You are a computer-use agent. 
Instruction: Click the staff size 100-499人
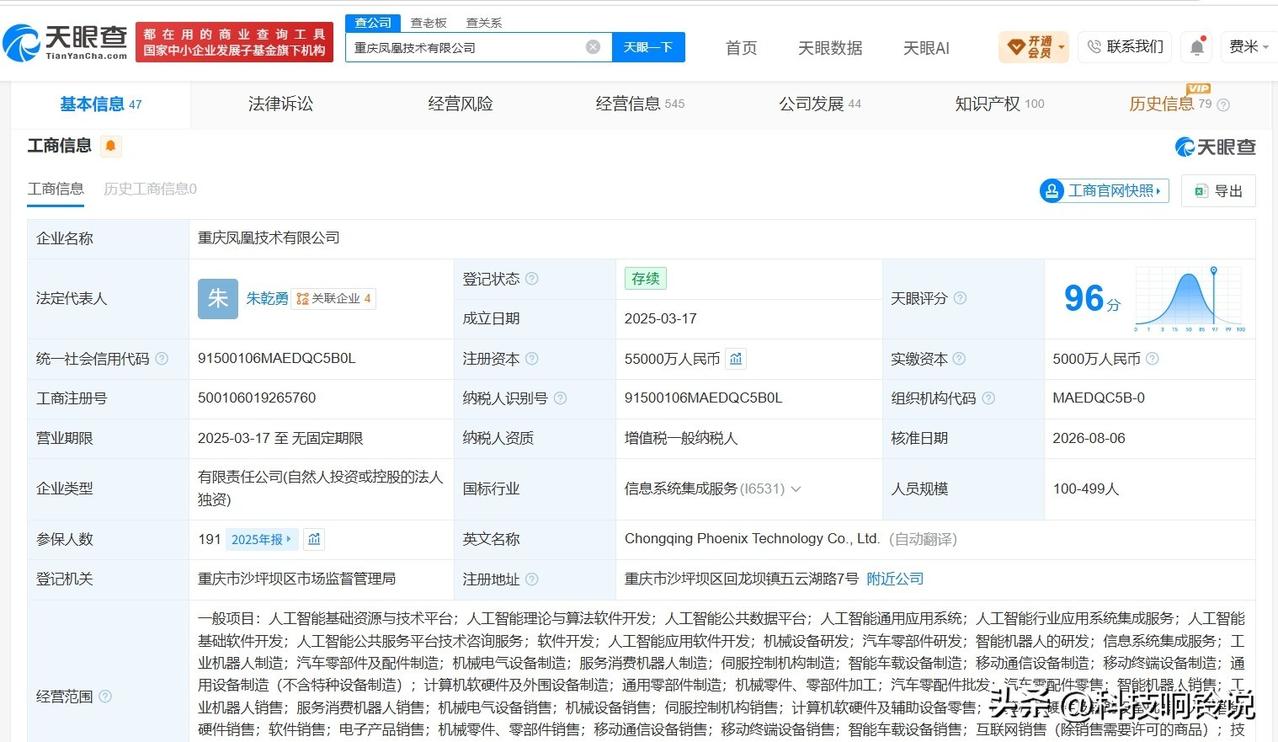pos(1086,489)
